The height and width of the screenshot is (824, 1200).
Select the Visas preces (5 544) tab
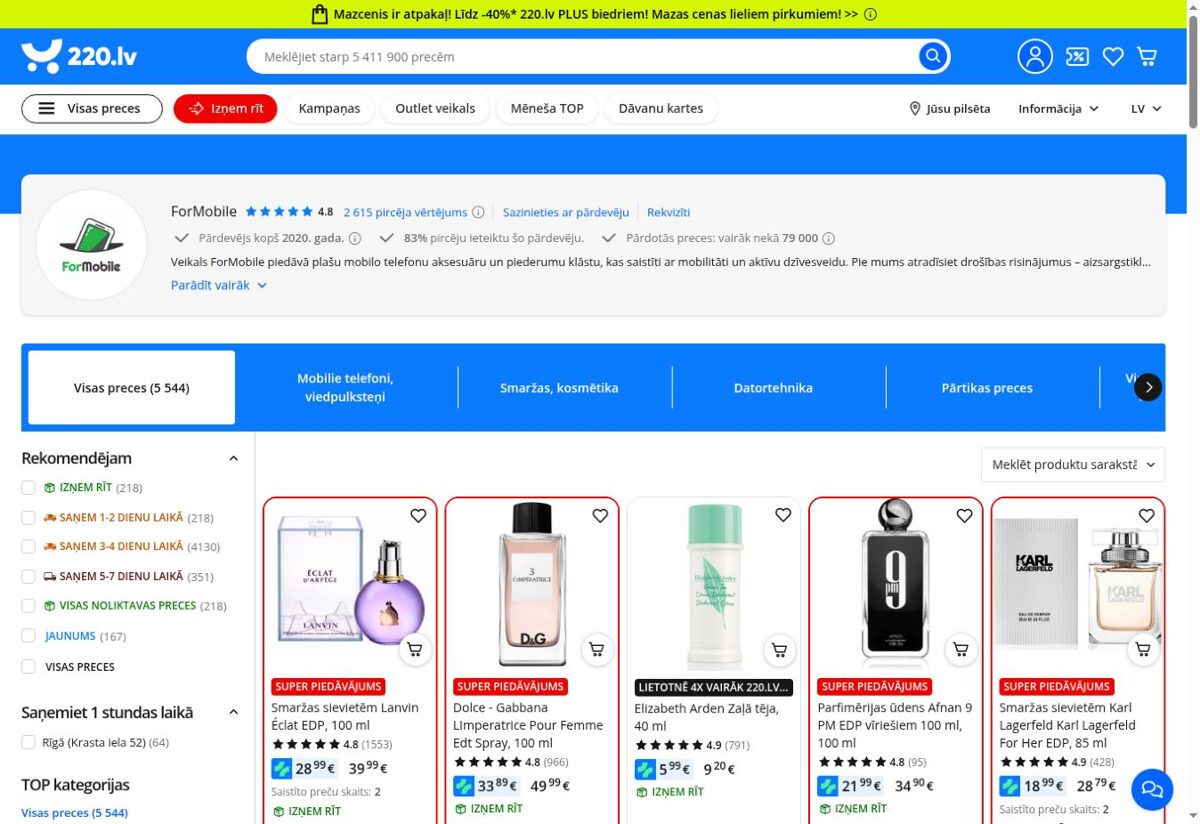point(132,388)
